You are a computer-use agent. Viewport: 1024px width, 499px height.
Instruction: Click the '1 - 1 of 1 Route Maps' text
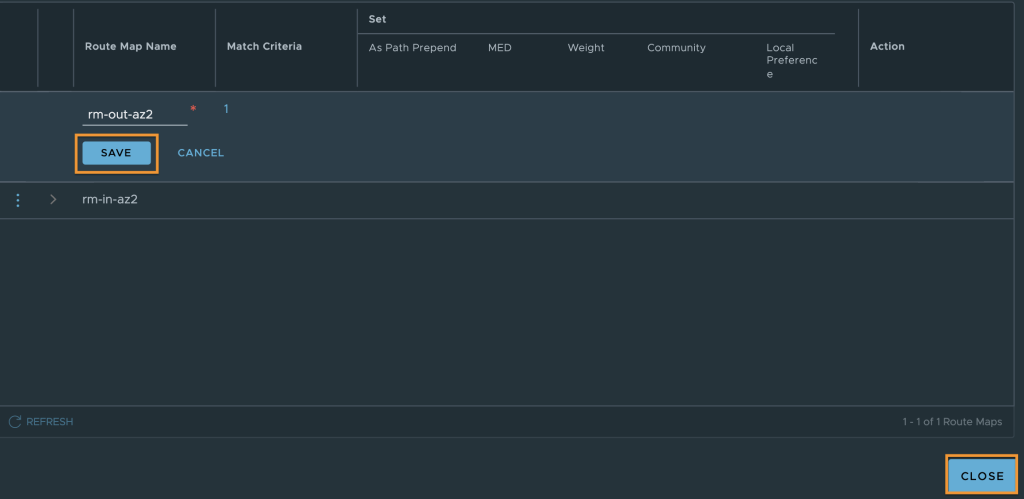point(952,422)
